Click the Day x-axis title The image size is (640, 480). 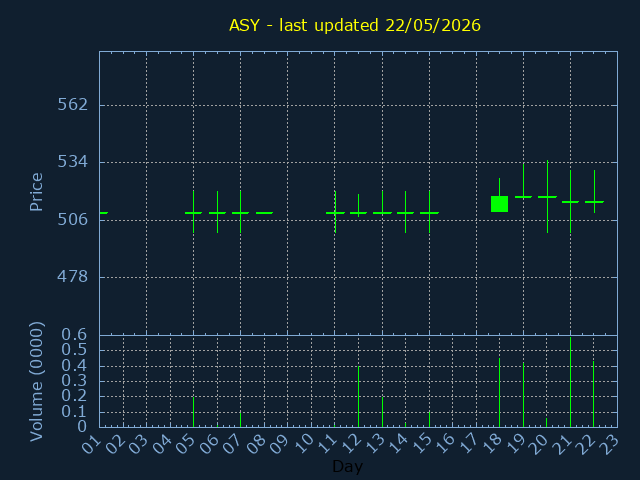point(347,466)
